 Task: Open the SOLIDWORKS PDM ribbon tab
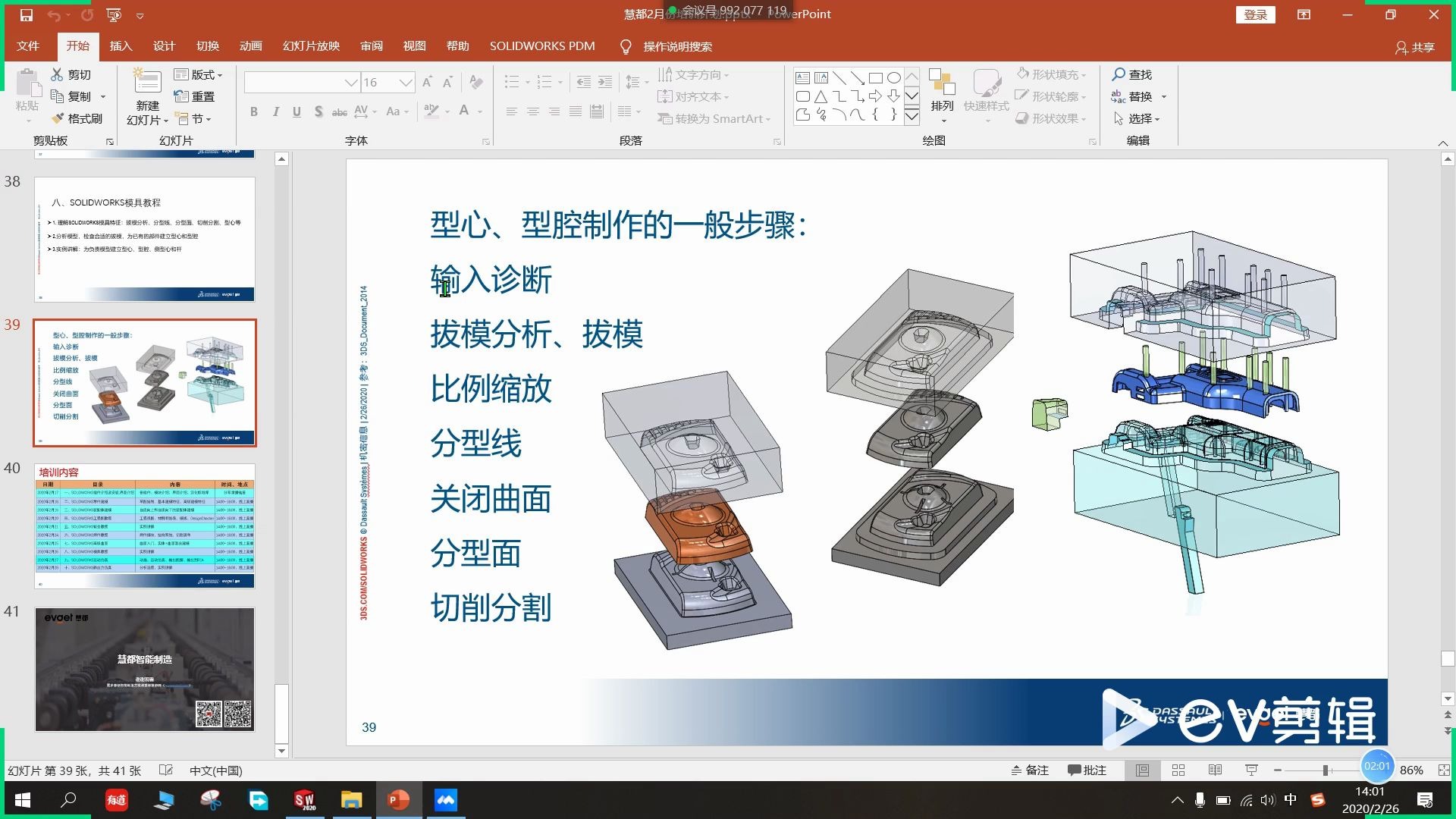(x=542, y=46)
